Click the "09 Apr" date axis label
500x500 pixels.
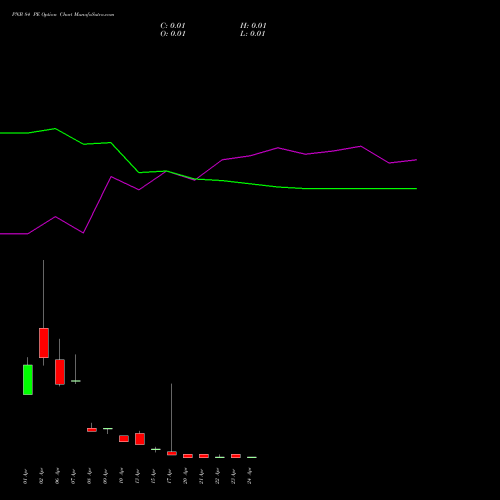coord(106,476)
